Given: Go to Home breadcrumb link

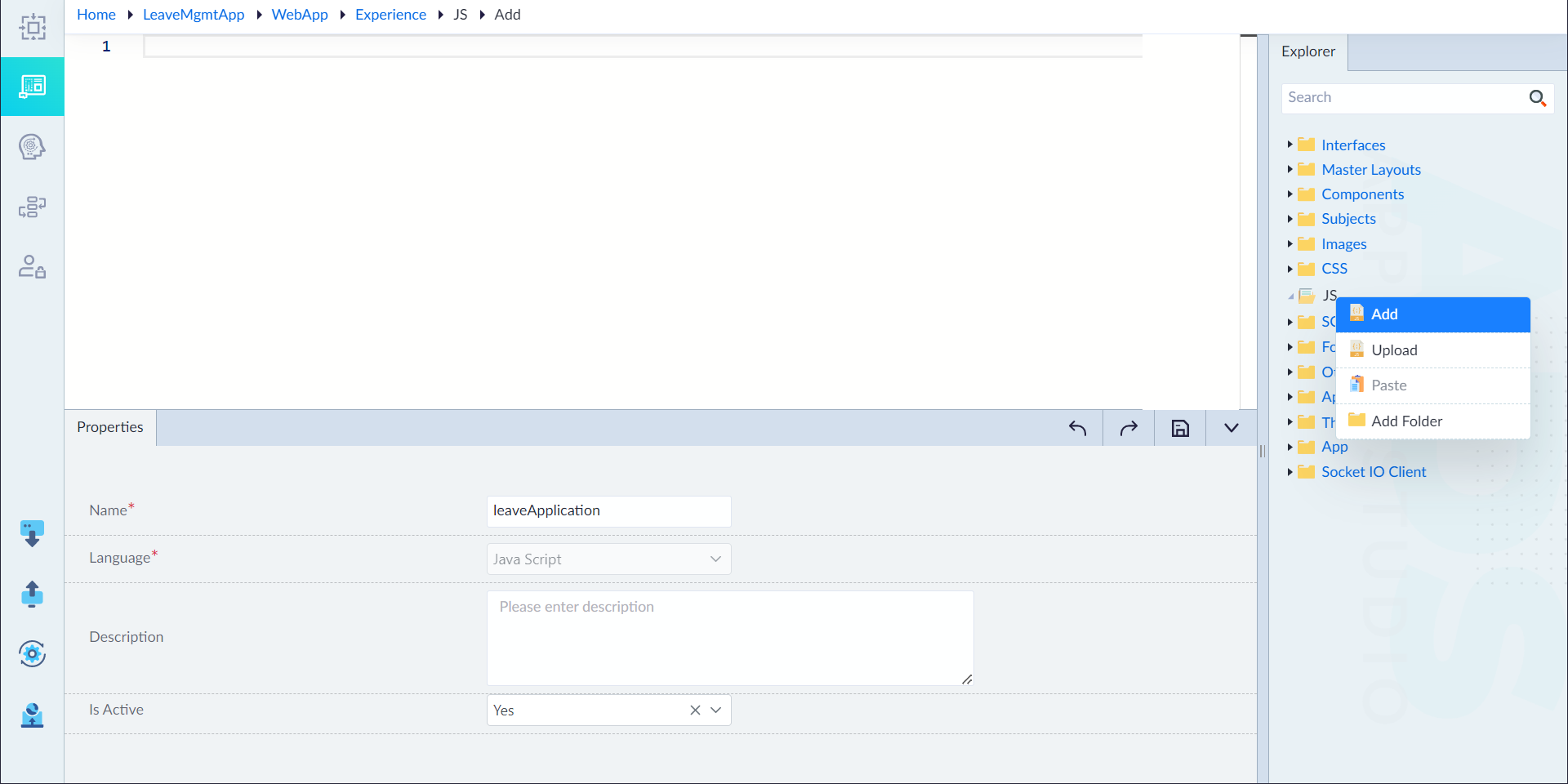Looking at the screenshot, I should [96, 15].
